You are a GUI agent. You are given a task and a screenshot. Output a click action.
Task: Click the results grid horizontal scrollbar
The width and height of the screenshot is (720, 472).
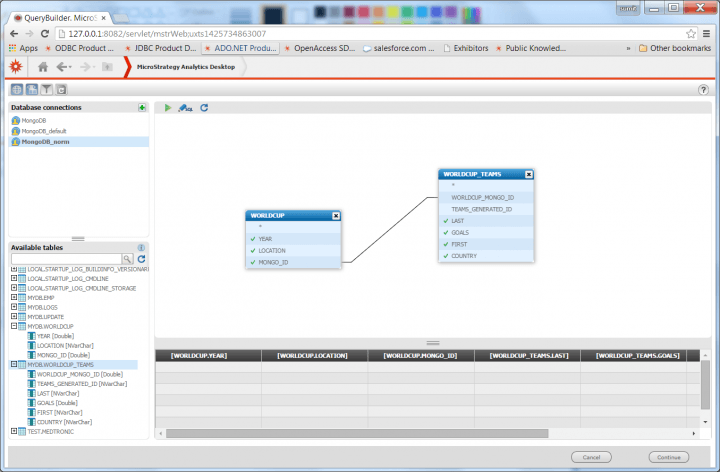pos(357,433)
